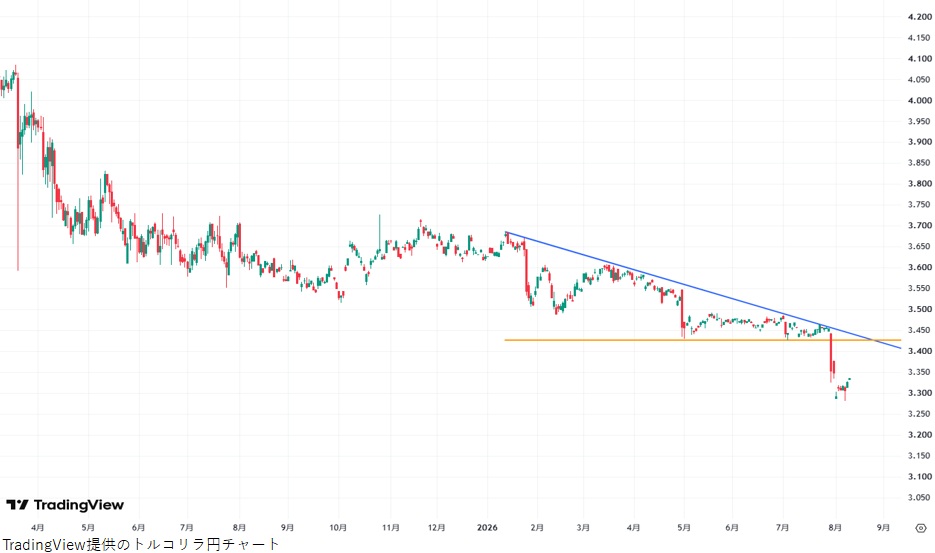This screenshot has height=553, width=935.
Task: Click the 3.450 price axis label
Action: click(919, 330)
